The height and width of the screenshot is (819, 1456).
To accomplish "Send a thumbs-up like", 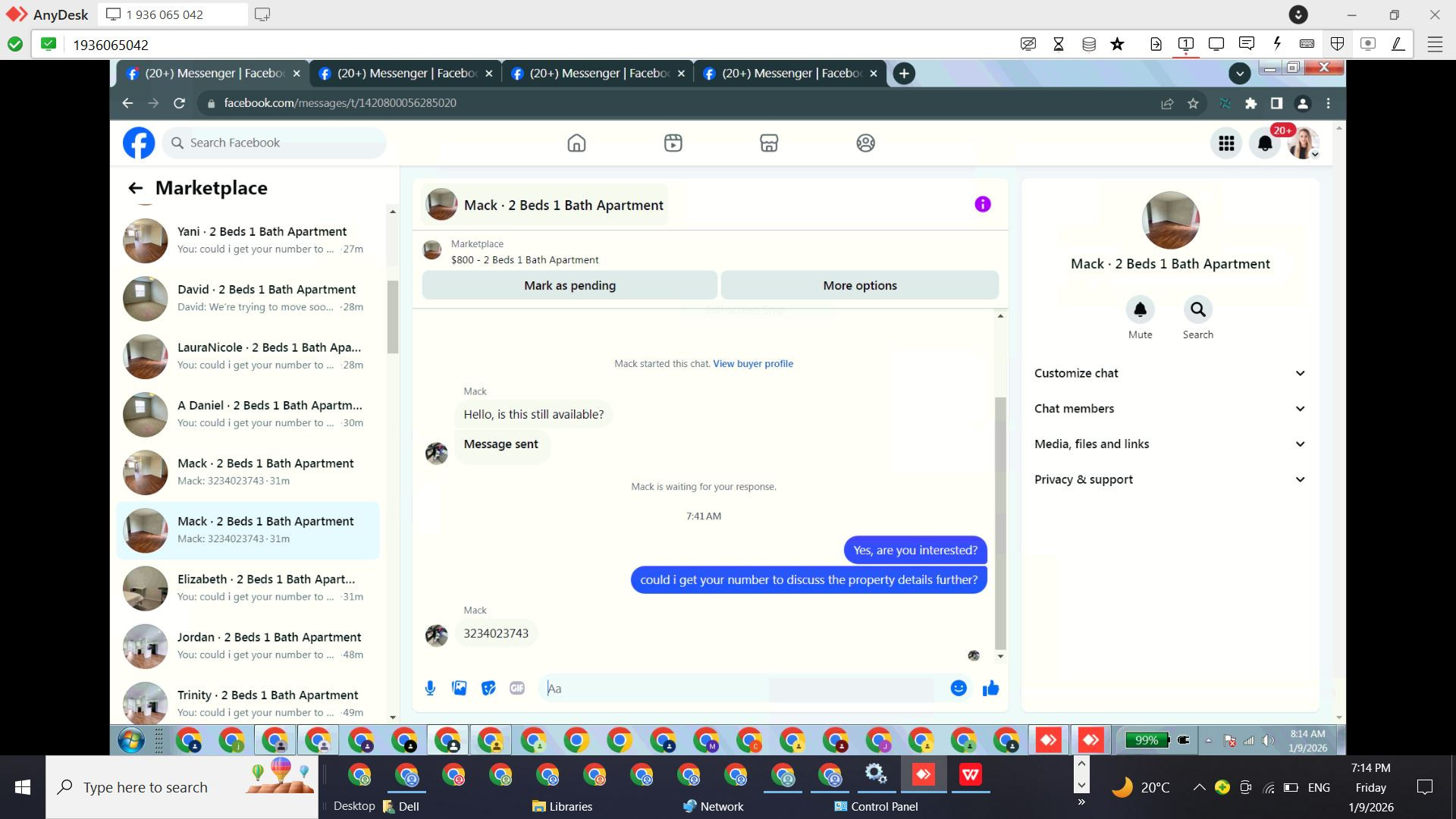I will coord(990,688).
